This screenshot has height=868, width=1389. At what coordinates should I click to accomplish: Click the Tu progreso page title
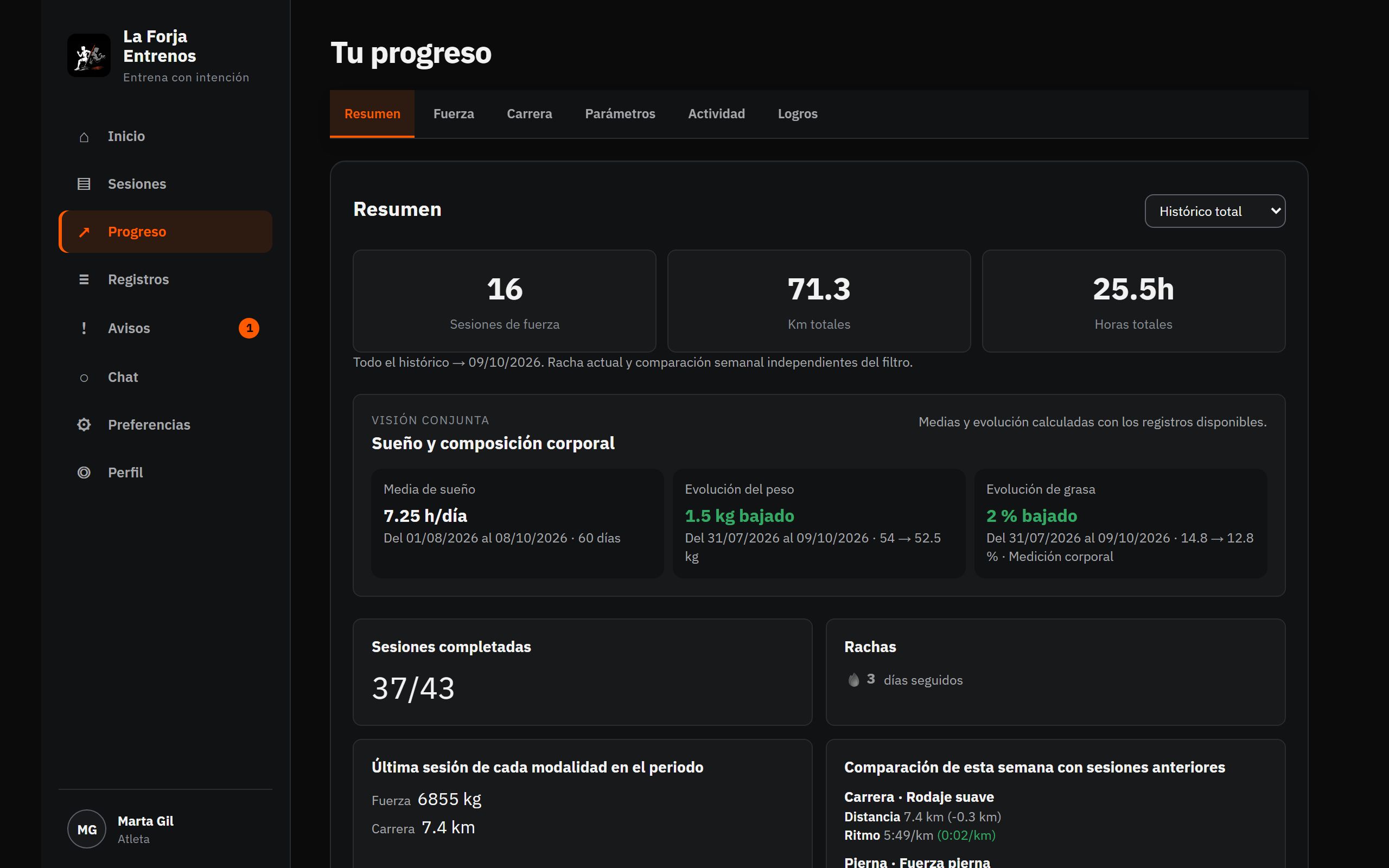[411, 53]
